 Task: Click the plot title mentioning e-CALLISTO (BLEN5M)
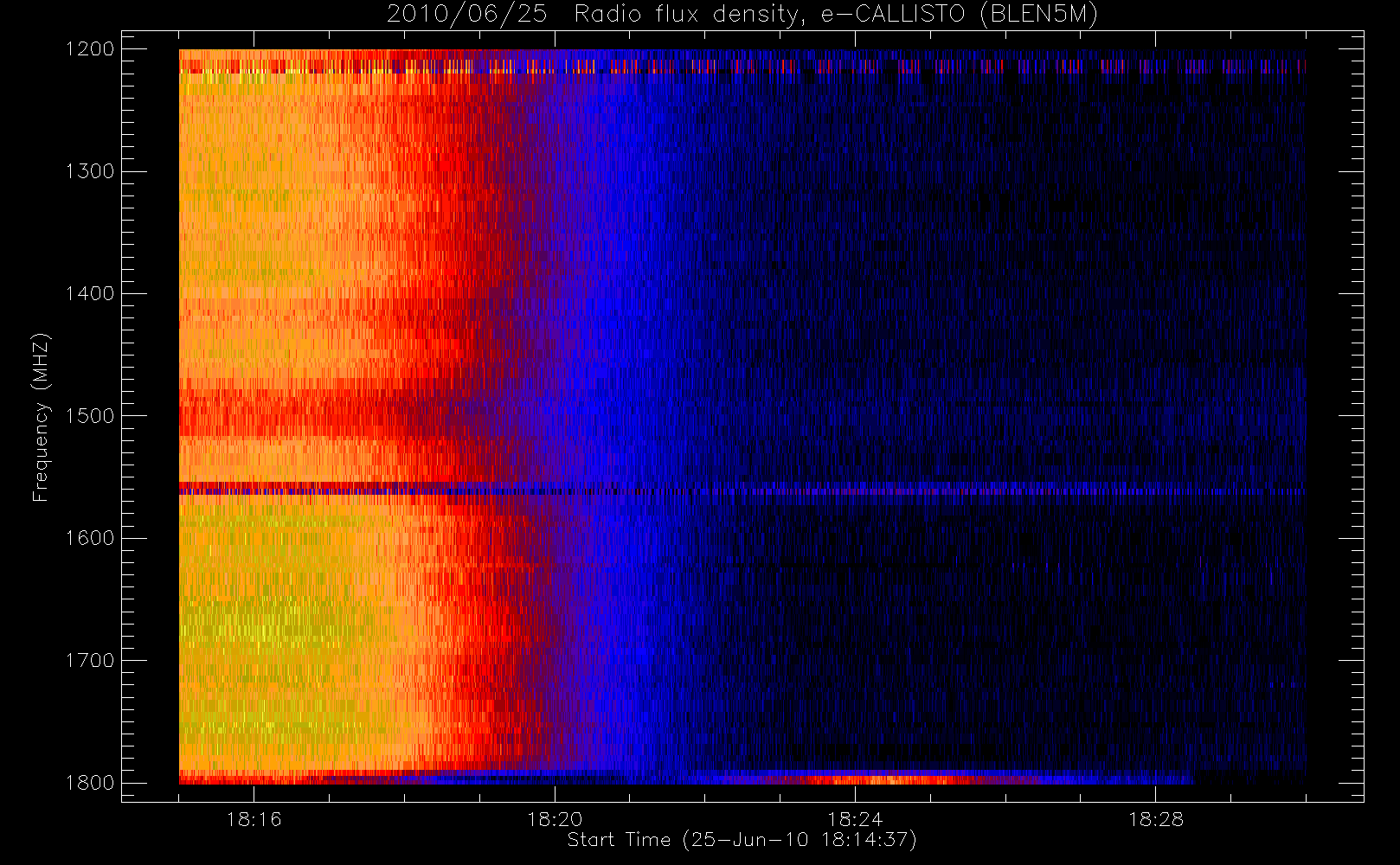coord(742,15)
